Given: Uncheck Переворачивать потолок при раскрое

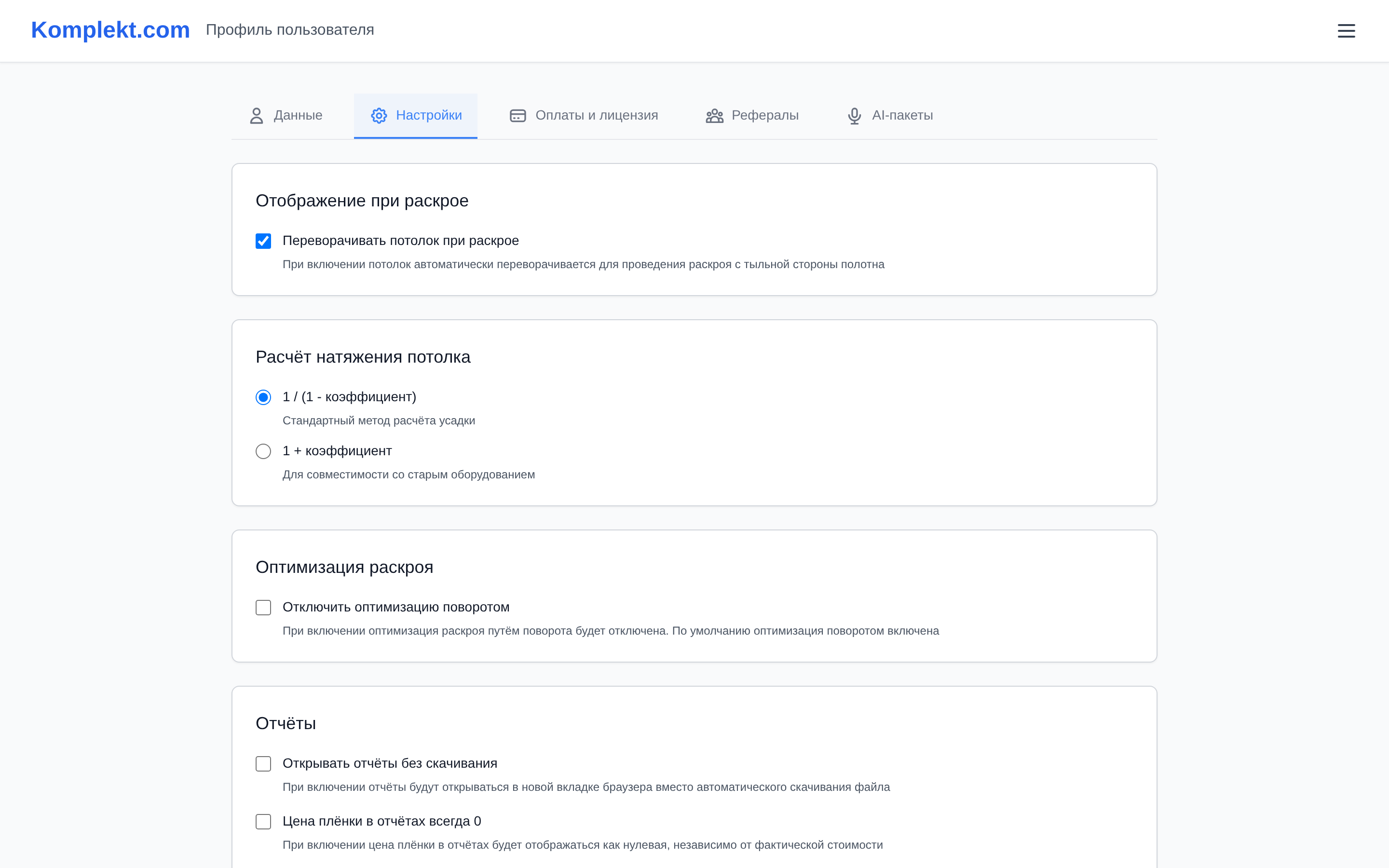Looking at the screenshot, I should pyautogui.click(x=263, y=241).
